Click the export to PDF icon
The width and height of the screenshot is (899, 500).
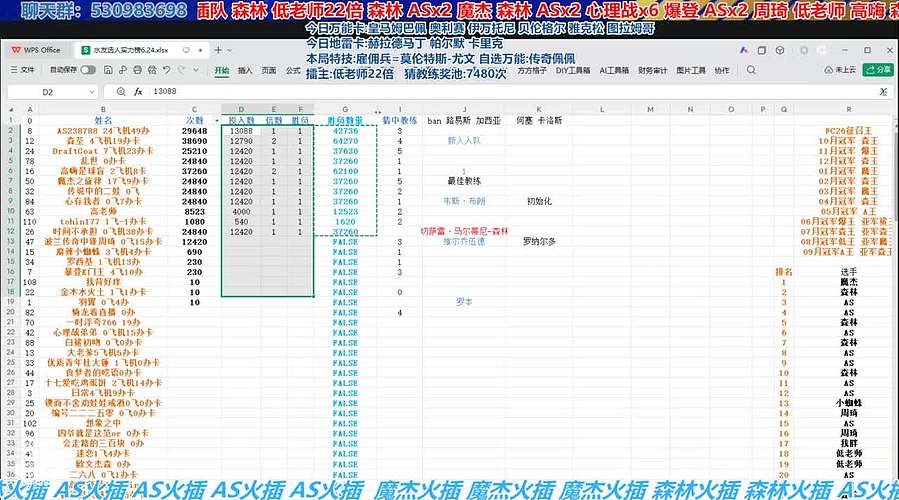point(123,70)
